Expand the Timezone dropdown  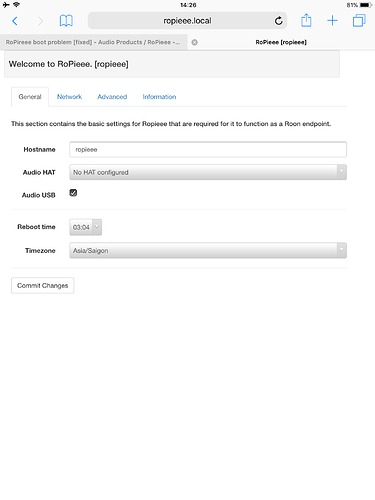pyautogui.click(x=208, y=251)
